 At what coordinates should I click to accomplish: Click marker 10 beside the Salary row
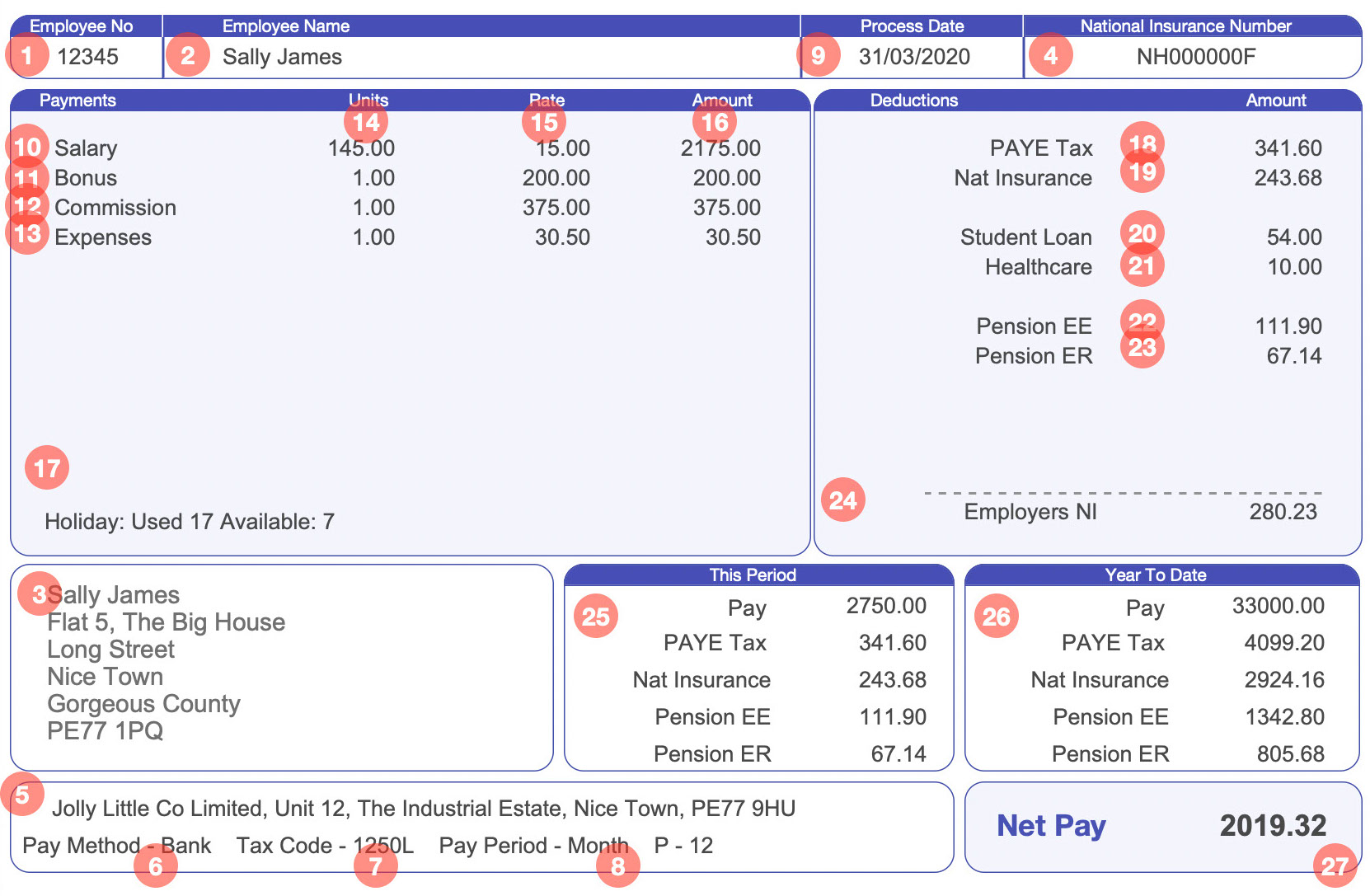tap(27, 148)
